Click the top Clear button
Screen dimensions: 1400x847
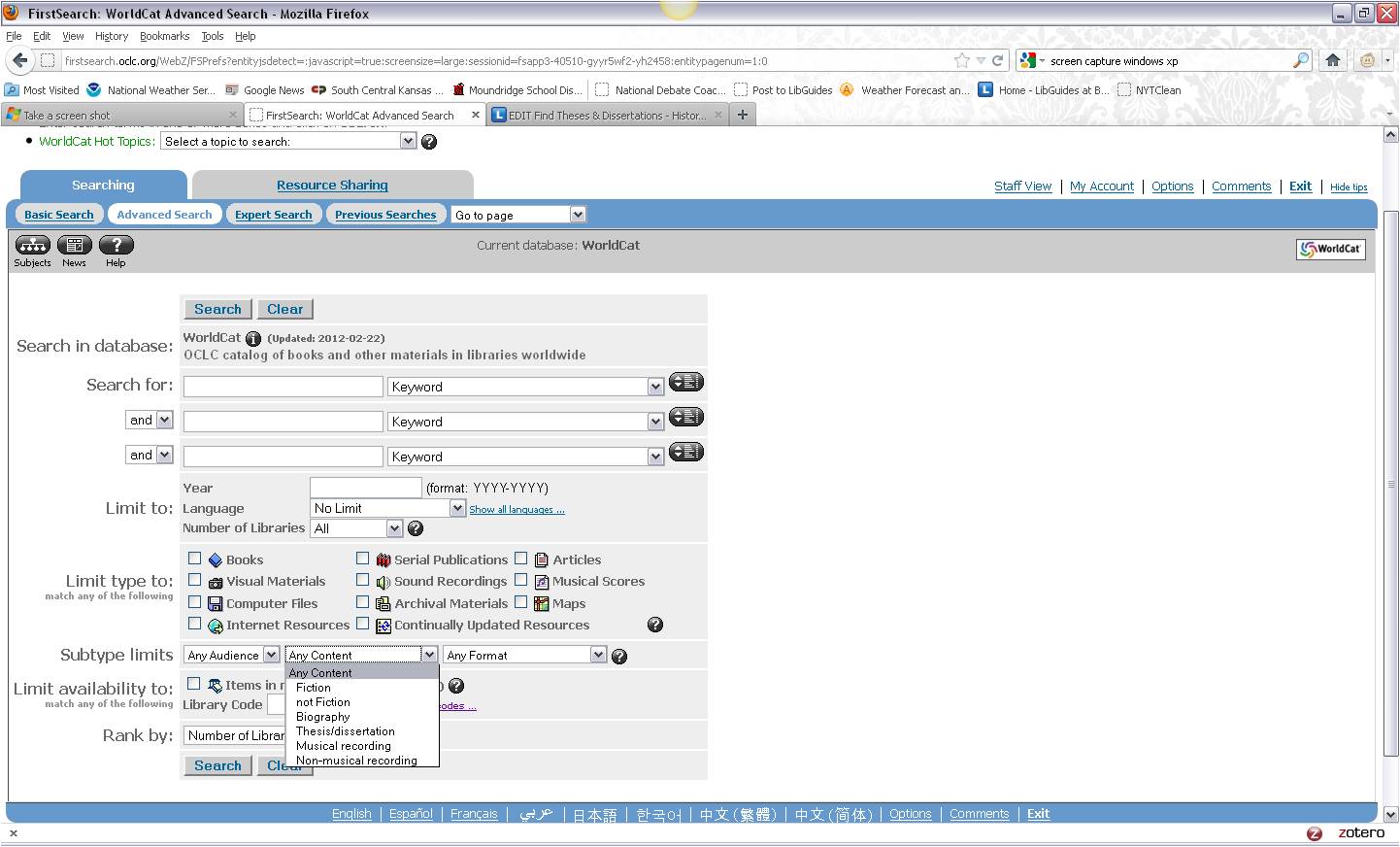pyautogui.click(x=285, y=309)
